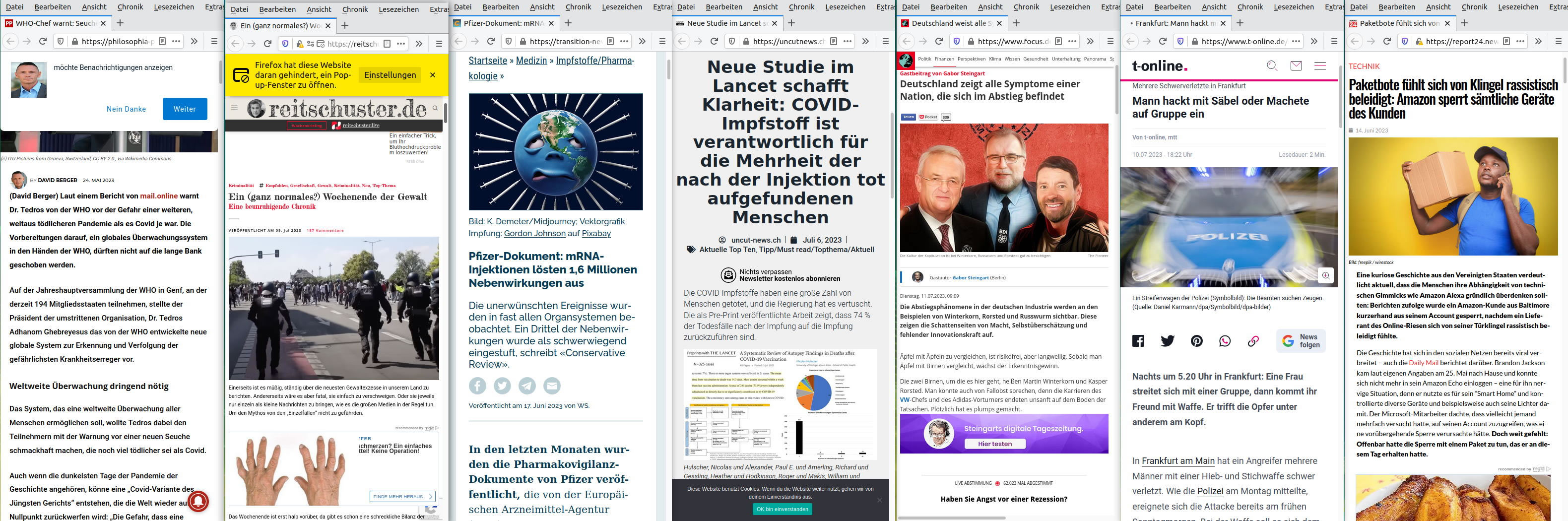
Task: Click Hier testen on Steingart banner
Action: [x=994, y=444]
